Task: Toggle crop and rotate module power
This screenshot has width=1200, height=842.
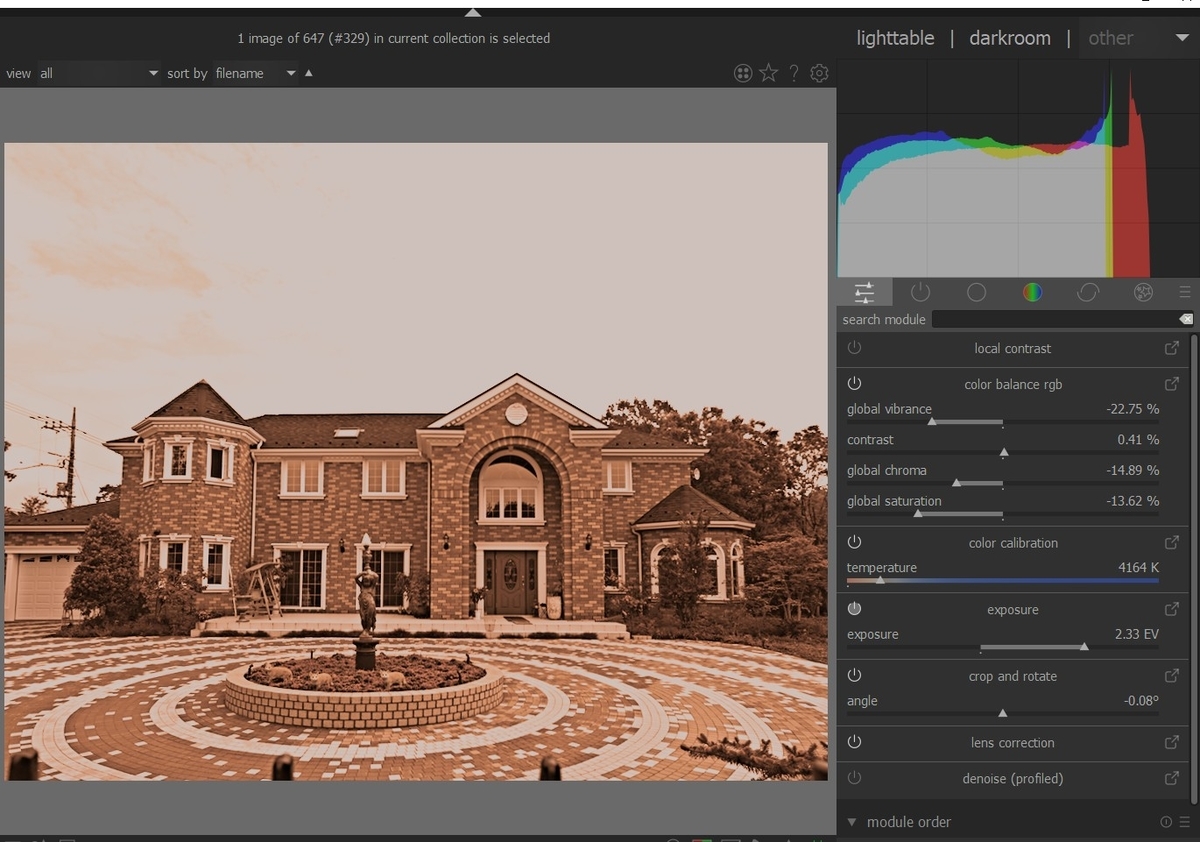Action: (x=854, y=675)
